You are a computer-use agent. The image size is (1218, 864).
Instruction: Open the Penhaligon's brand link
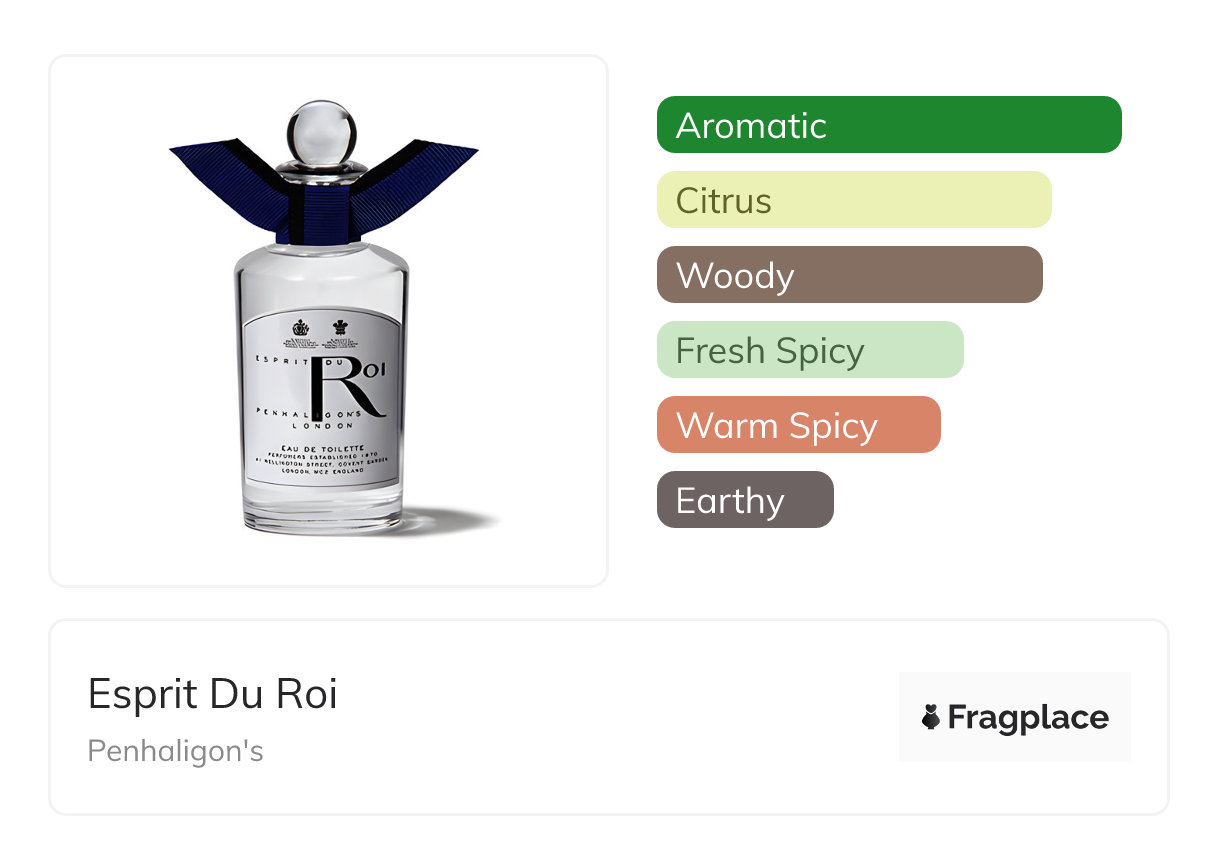tap(176, 751)
